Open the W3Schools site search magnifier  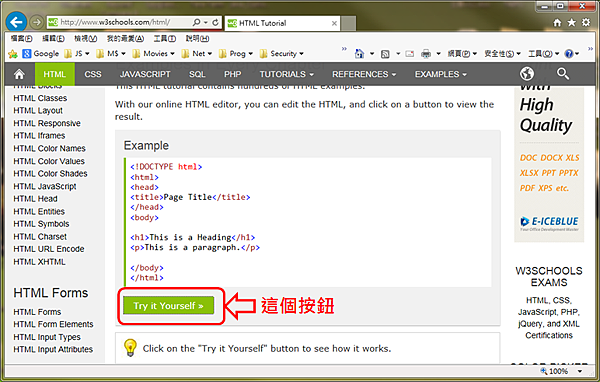pos(562,73)
